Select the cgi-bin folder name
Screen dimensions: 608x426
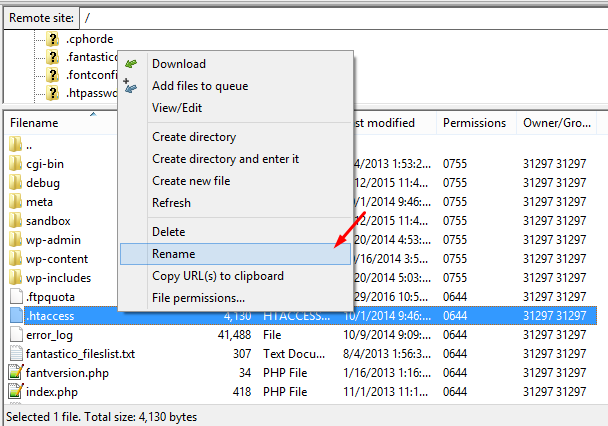point(45,164)
